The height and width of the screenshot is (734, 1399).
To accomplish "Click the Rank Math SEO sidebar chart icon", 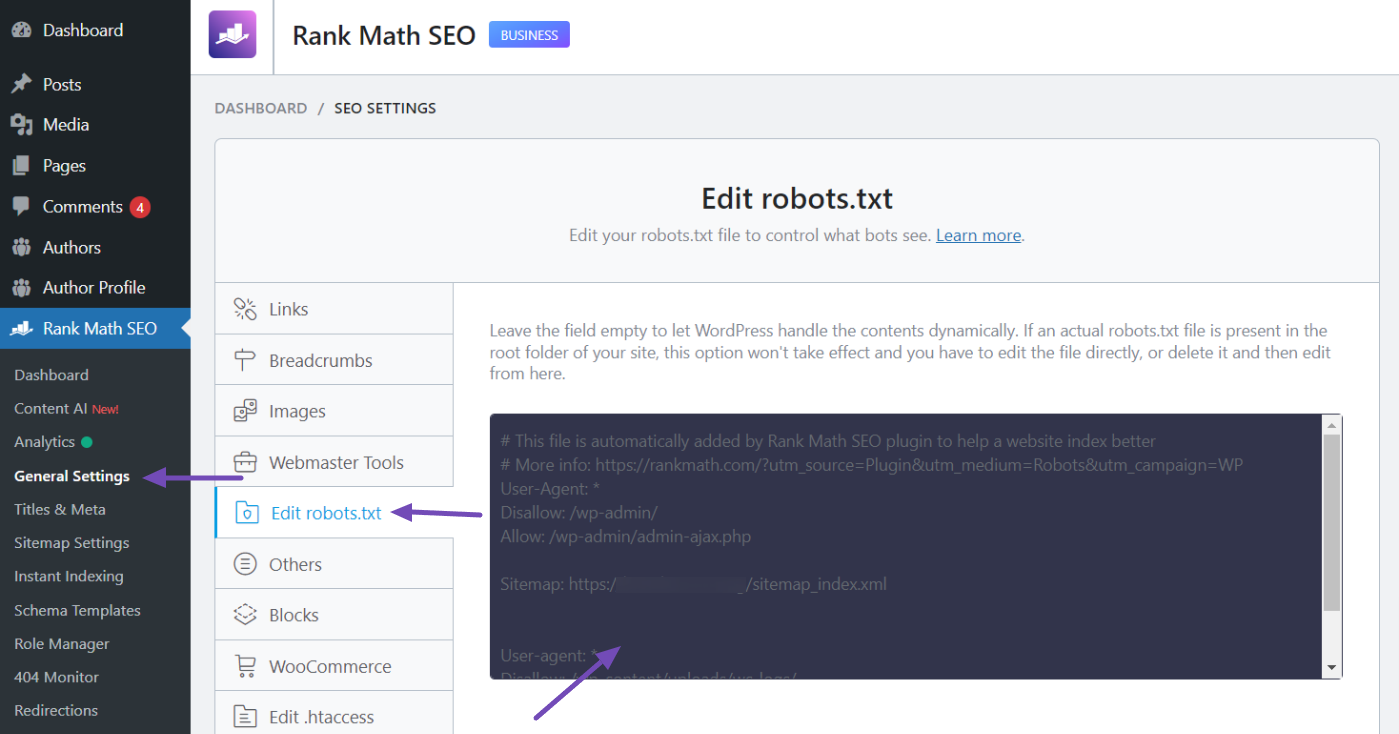I will pyautogui.click(x=21, y=328).
